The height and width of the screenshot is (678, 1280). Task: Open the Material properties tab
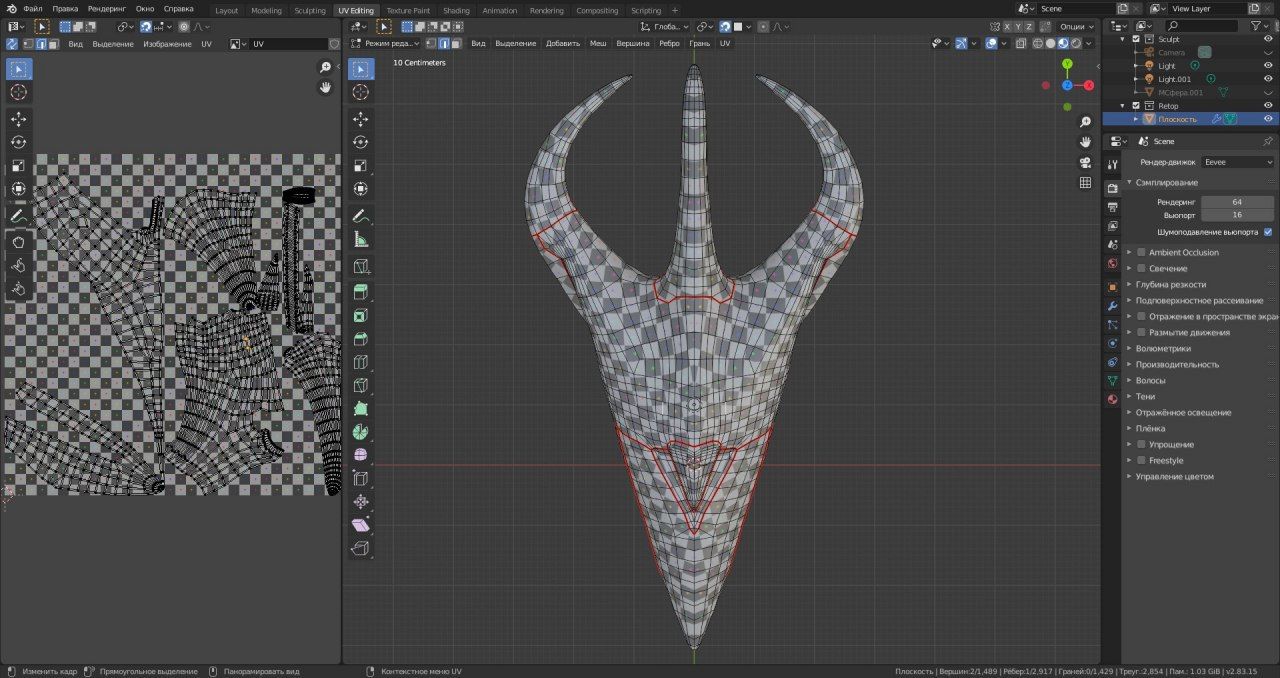[1112, 400]
